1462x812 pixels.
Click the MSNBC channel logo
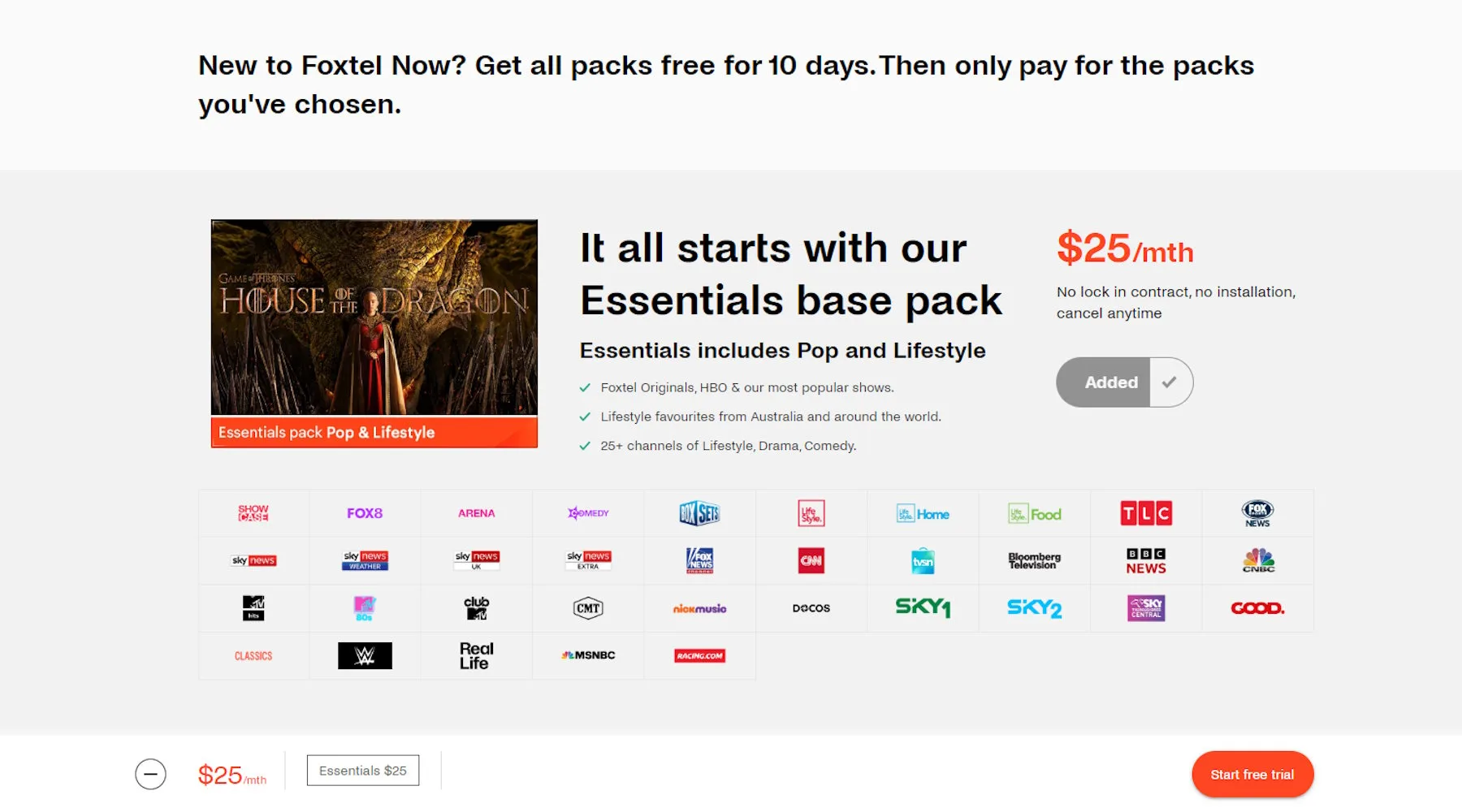(588, 655)
